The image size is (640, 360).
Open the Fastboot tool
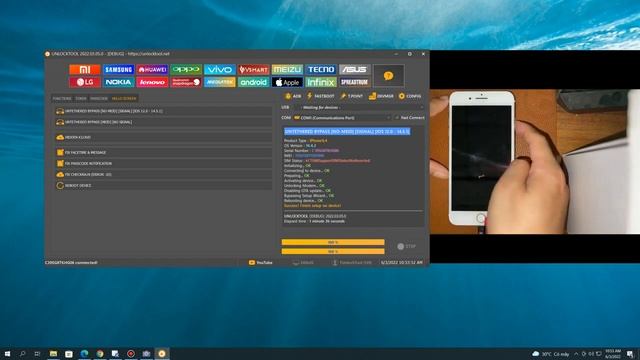click(321, 96)
